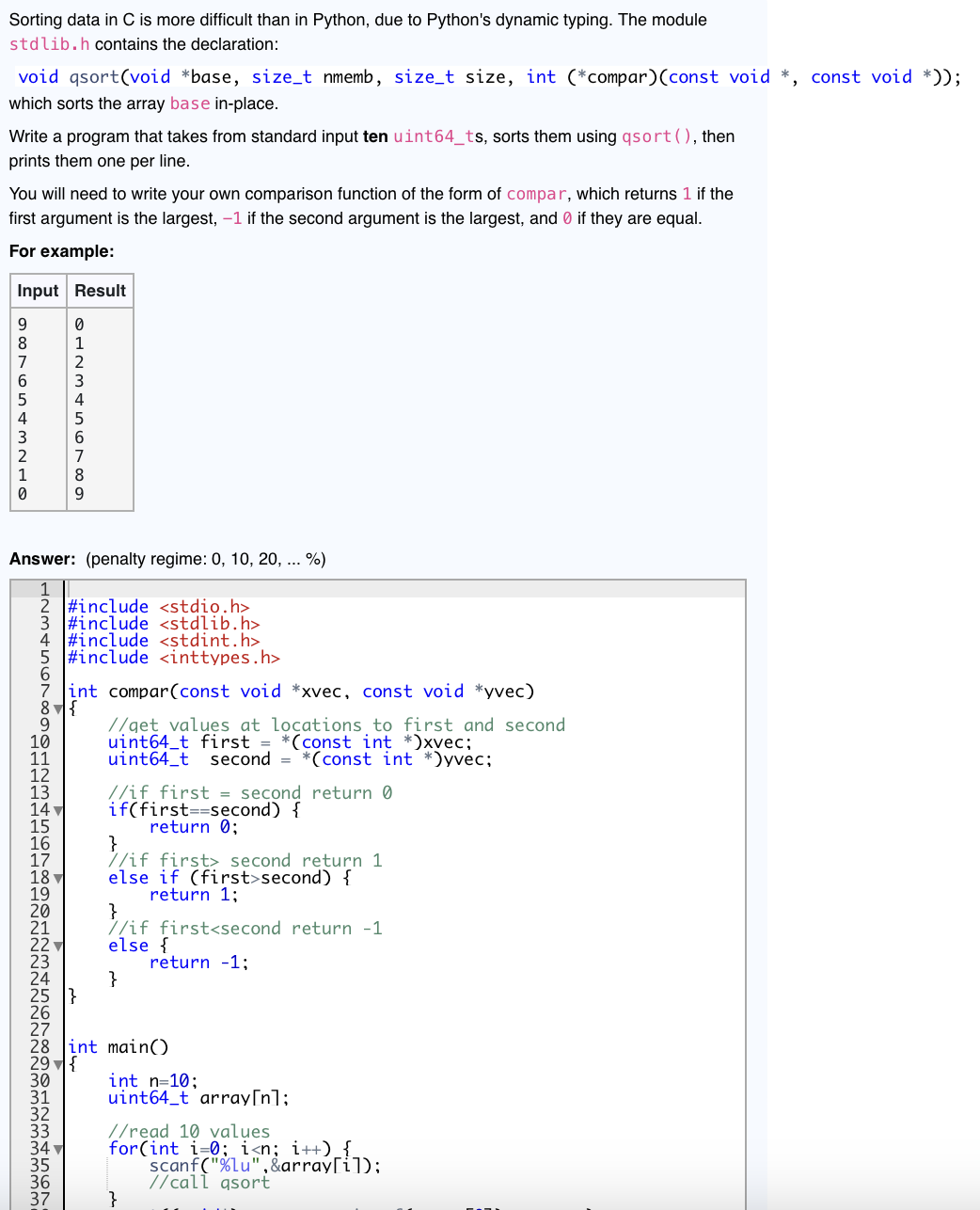The width and height of the screenshot is (980, 1210).
Task: Click the 'return 1;' statement
Action: click(x=194, y=895)
